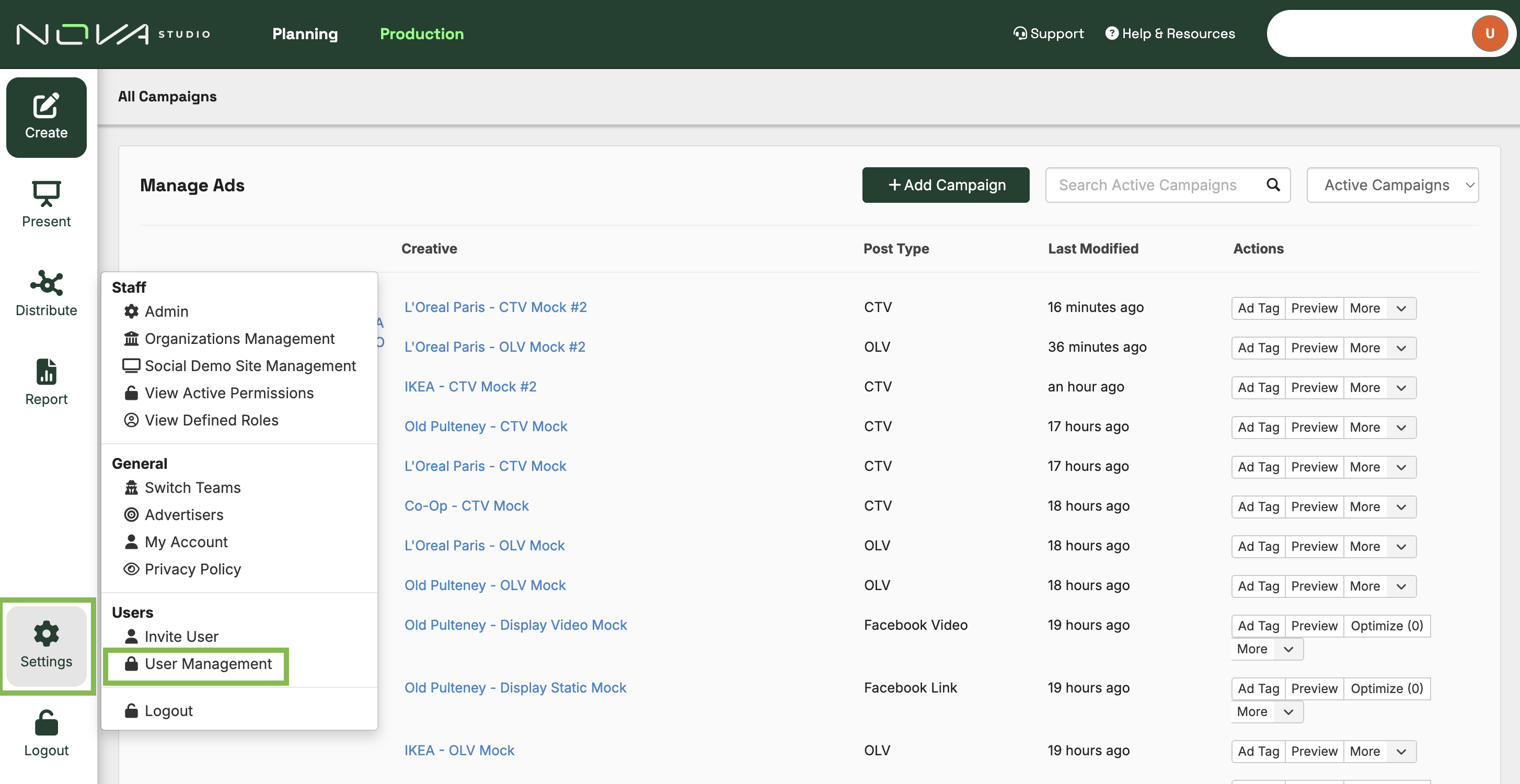Click Optimize (0) for Old Pulteney Display Static Mock

(1387, 688)
